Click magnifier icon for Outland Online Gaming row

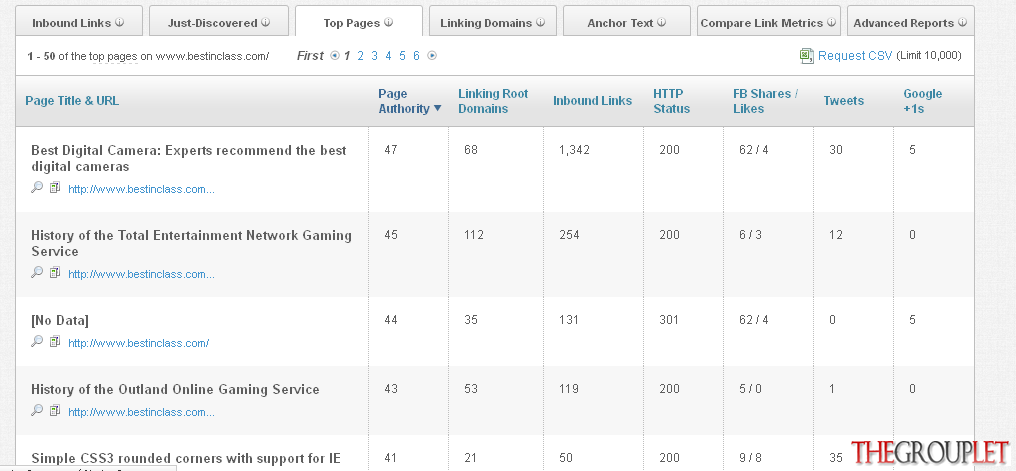pos(37,410)
